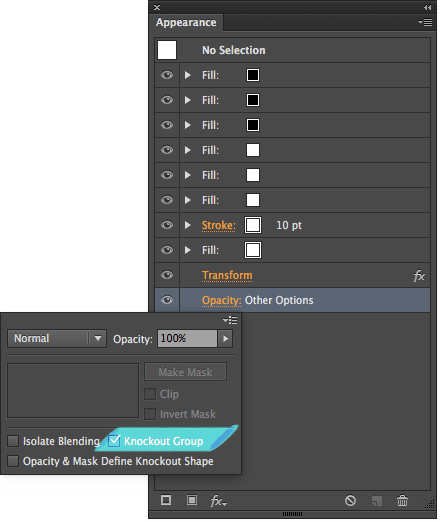Hide the topmost black Fill attribute
Image resolution: width=440 pixels, height=522 pixels.
click(x=167, y=75)
